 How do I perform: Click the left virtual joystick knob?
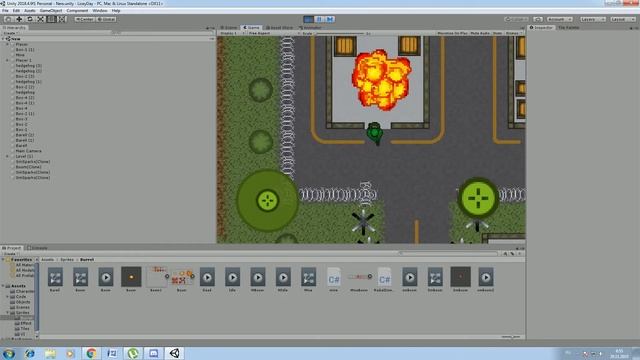click(268, 200)
